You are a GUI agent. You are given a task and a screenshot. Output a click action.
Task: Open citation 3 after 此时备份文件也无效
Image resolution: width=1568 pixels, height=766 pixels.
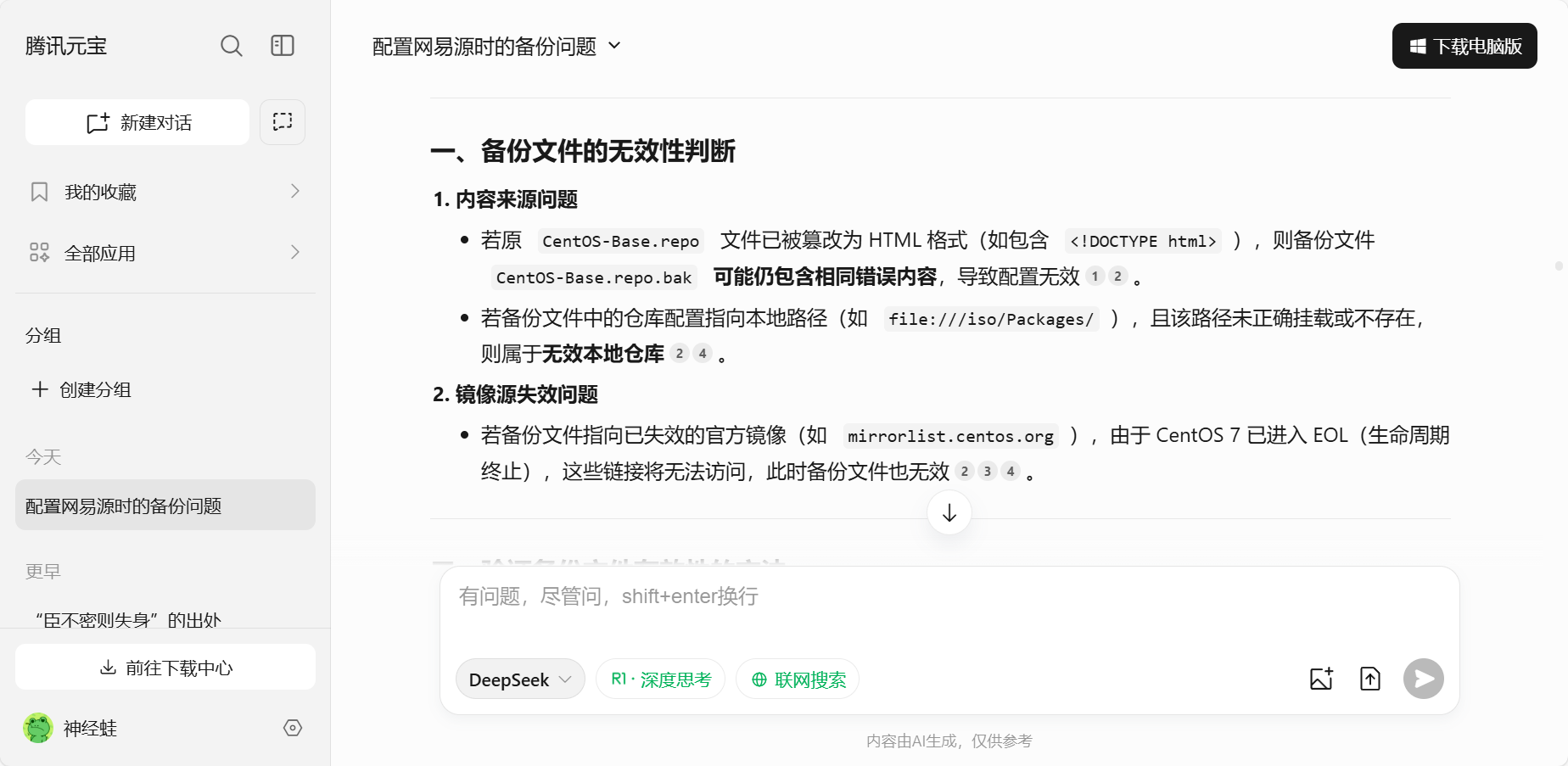[x=987, y=471]
